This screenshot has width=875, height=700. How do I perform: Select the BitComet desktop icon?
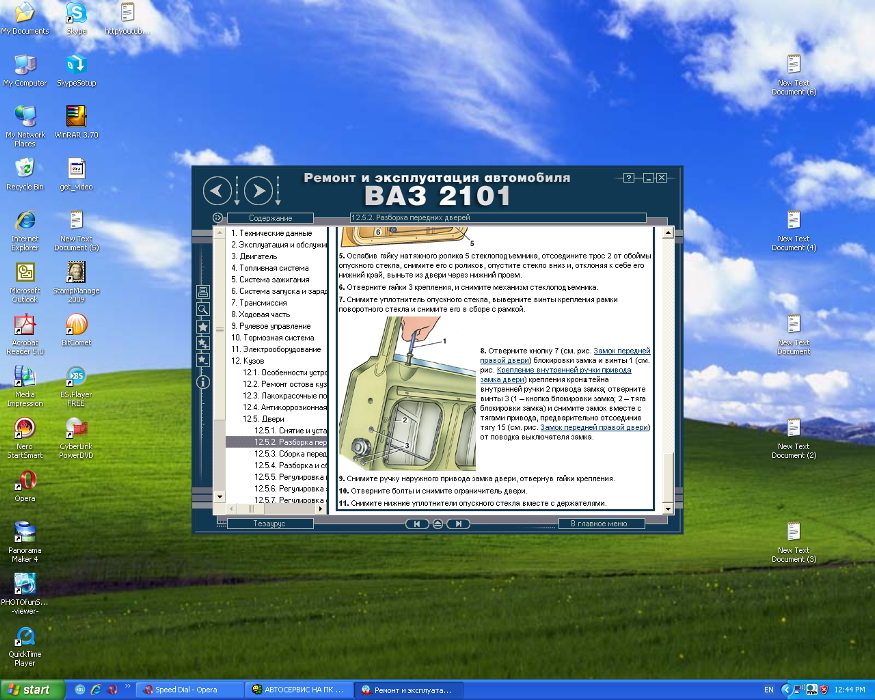point(76,330)
